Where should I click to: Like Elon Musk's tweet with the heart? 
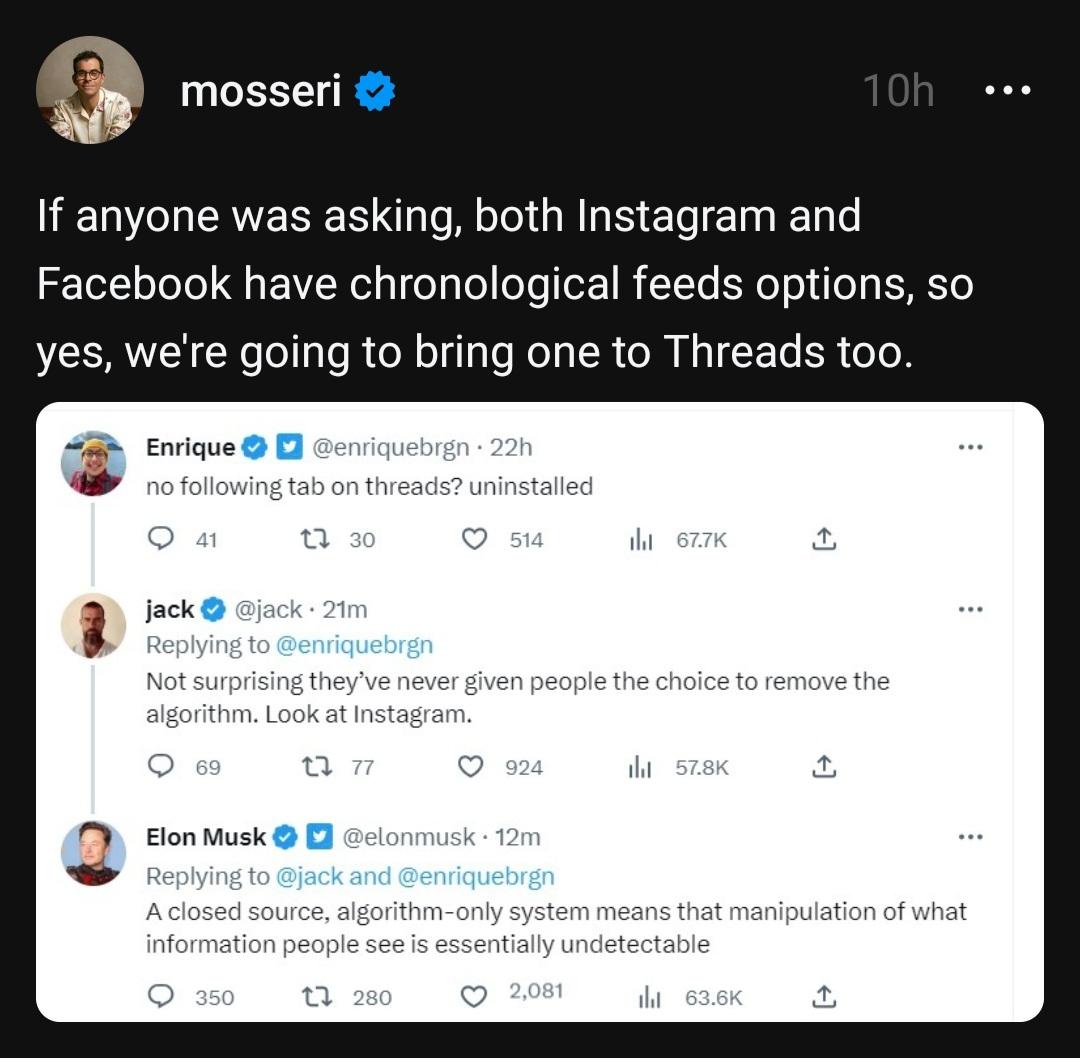(475, 996)
